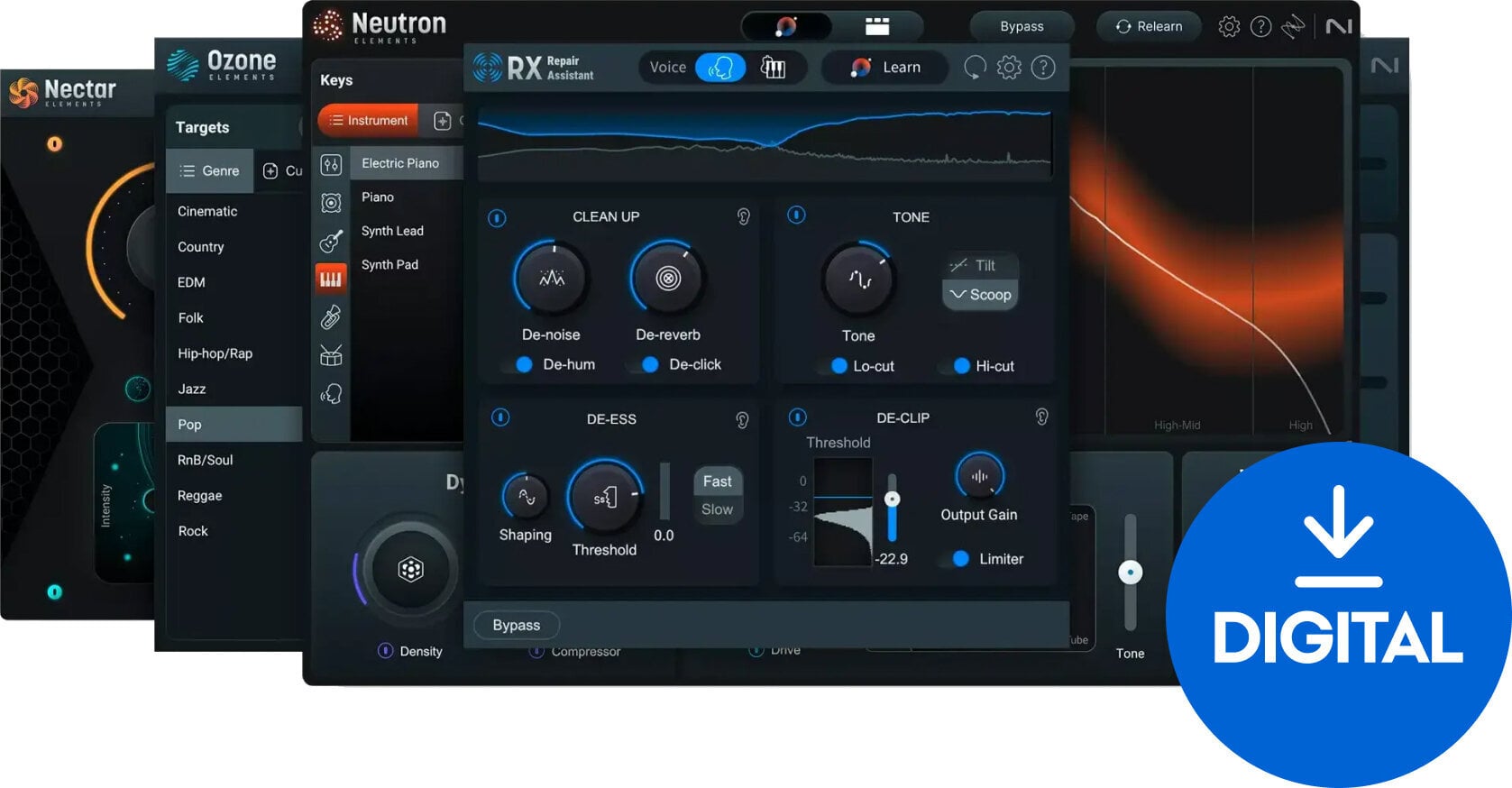Adjust the De-ess Shaping knob
The width and height of the screenshot is (1512, 788).
click(x=526, y=496)
